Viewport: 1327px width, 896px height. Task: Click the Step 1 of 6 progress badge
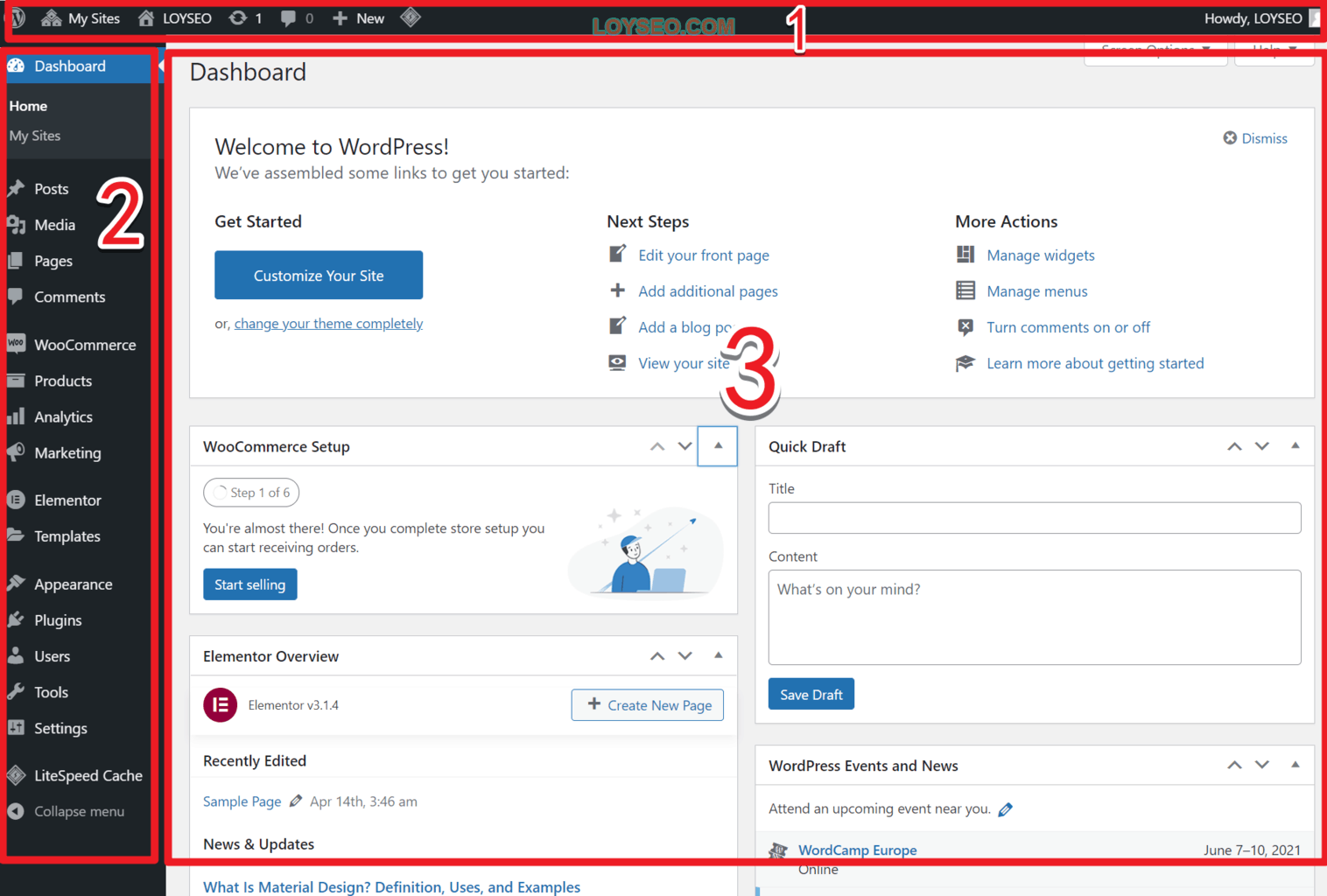coord(251,493)
